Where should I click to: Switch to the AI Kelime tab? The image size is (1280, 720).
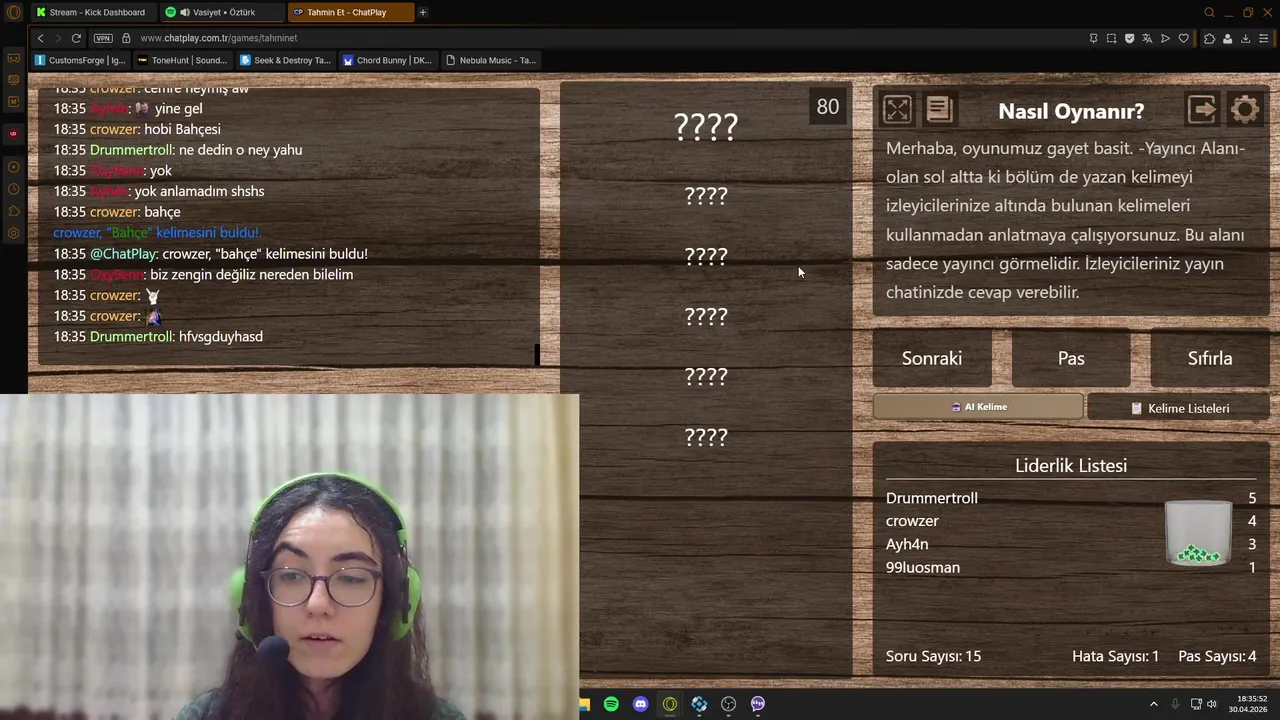tap(978, 407)
